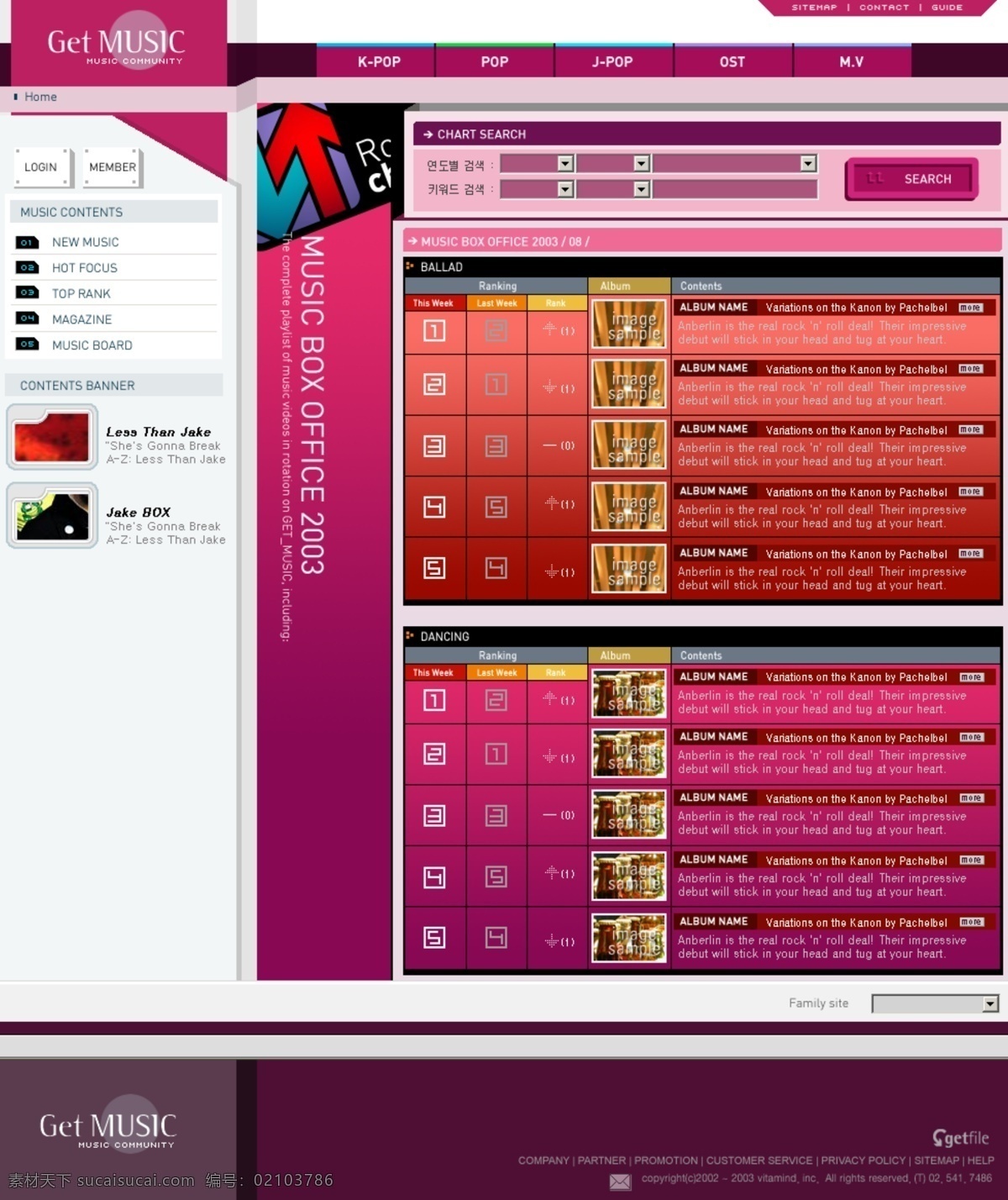Image resolution: width=1008 pixels, height=1200 pixels.
Task: Click the SEARCH button
Action: (911, 179)
